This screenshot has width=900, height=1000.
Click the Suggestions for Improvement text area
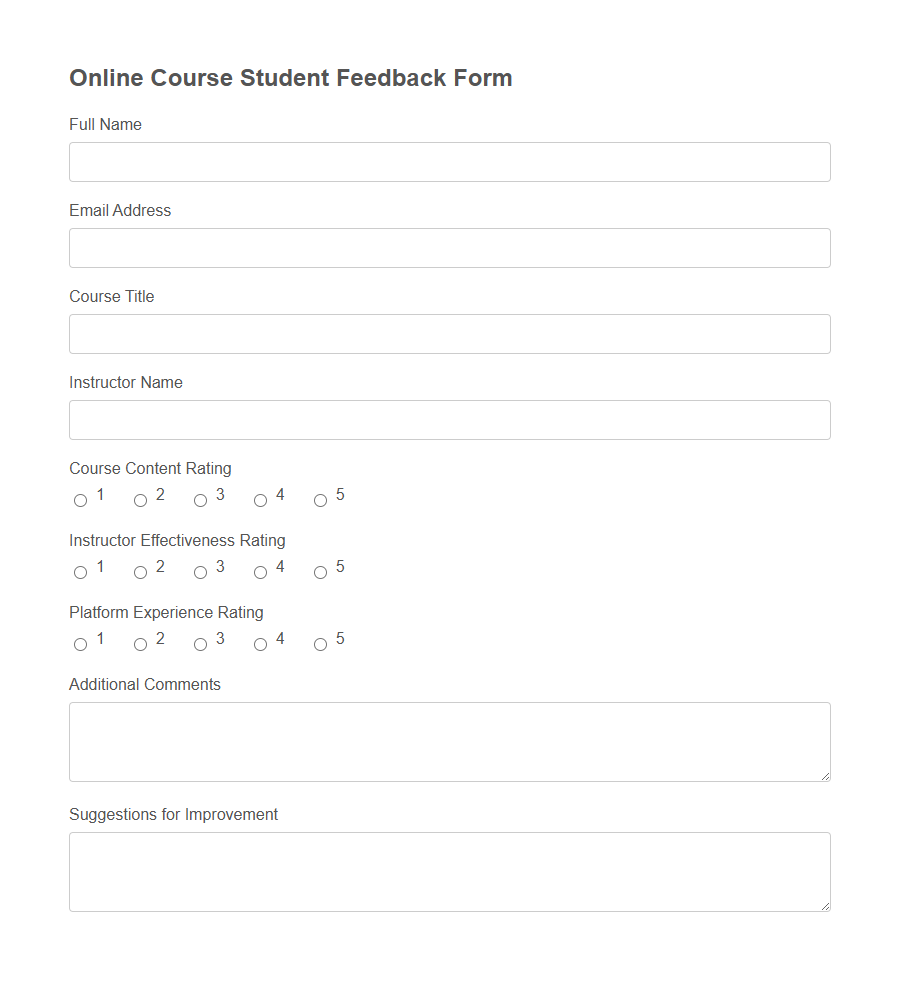449,870
